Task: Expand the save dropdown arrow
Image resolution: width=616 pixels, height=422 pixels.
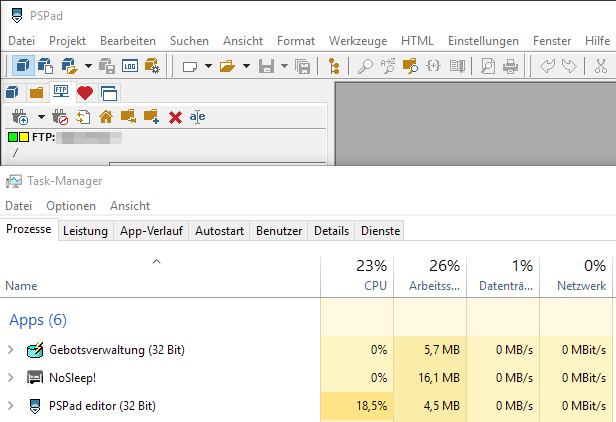Action: tap(284, 66)
